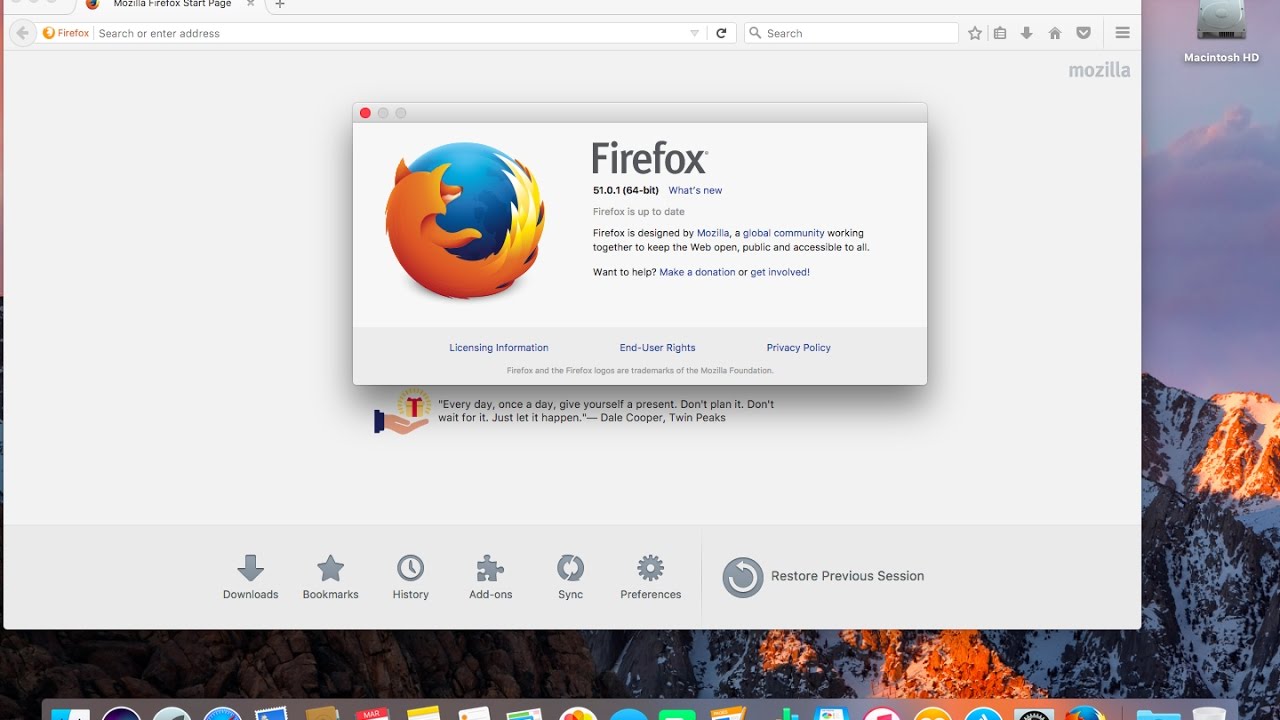Click the magnifier icon in the search box
Screen dimensions: 1280x720
coord(756,33)
